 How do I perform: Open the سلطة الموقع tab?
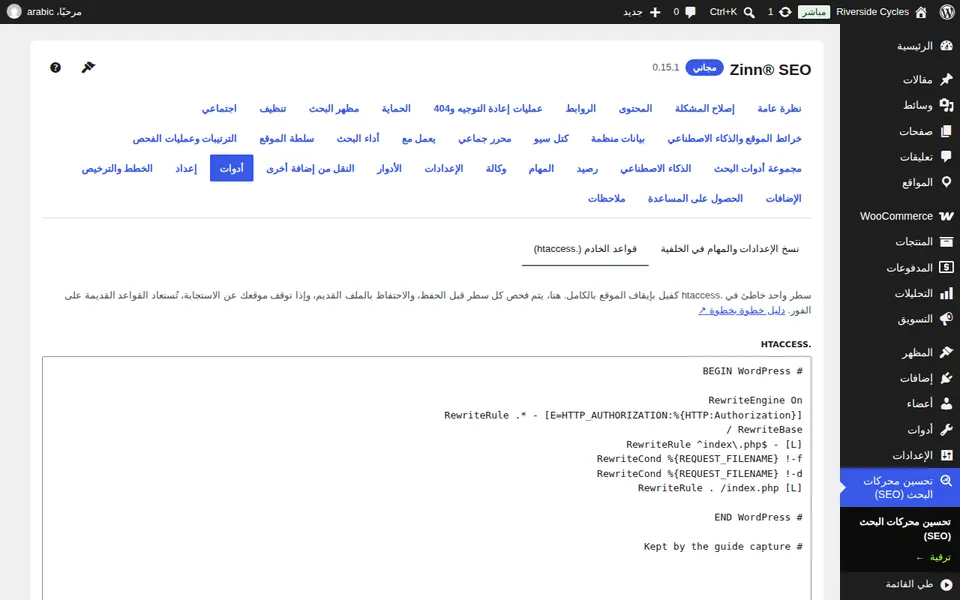(287, 138)
